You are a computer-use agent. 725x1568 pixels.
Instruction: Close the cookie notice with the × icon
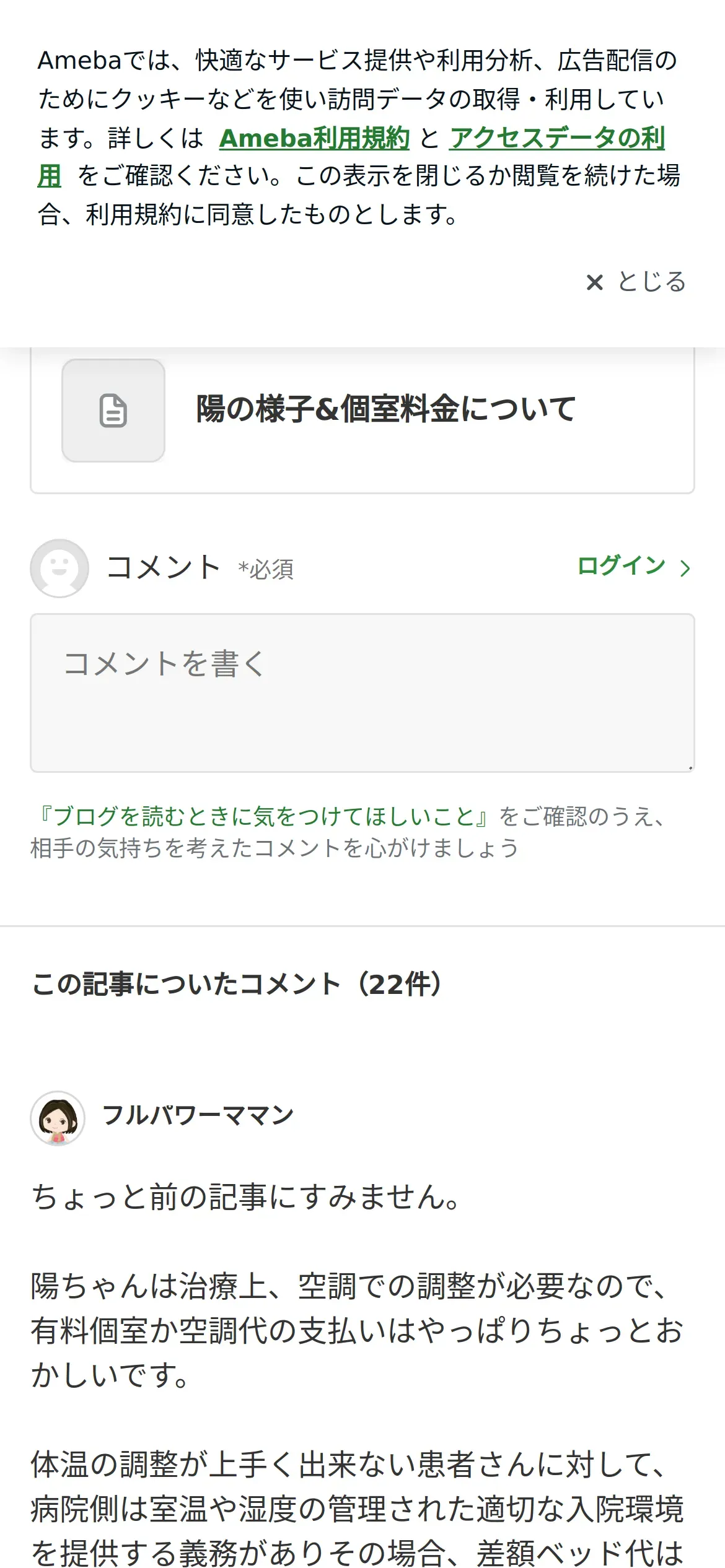click(594, 282)
